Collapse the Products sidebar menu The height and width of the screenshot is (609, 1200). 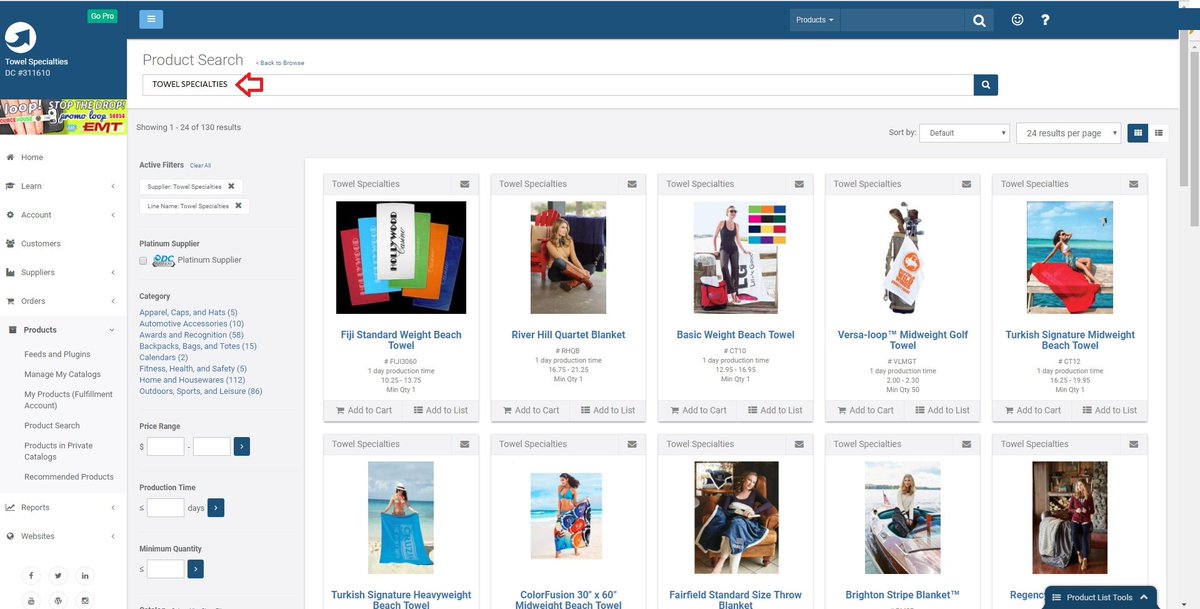(x=62, y=330)
